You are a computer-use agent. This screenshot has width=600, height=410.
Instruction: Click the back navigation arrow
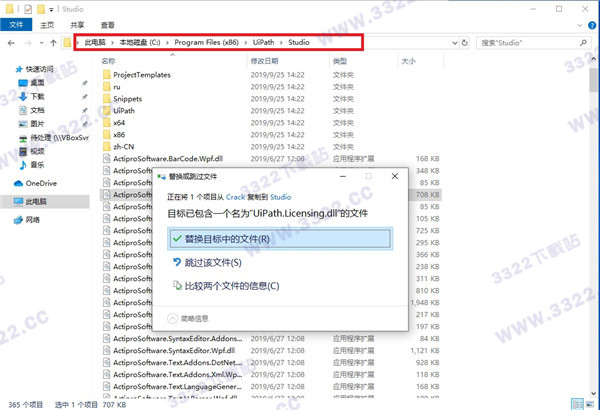point(11,43)
